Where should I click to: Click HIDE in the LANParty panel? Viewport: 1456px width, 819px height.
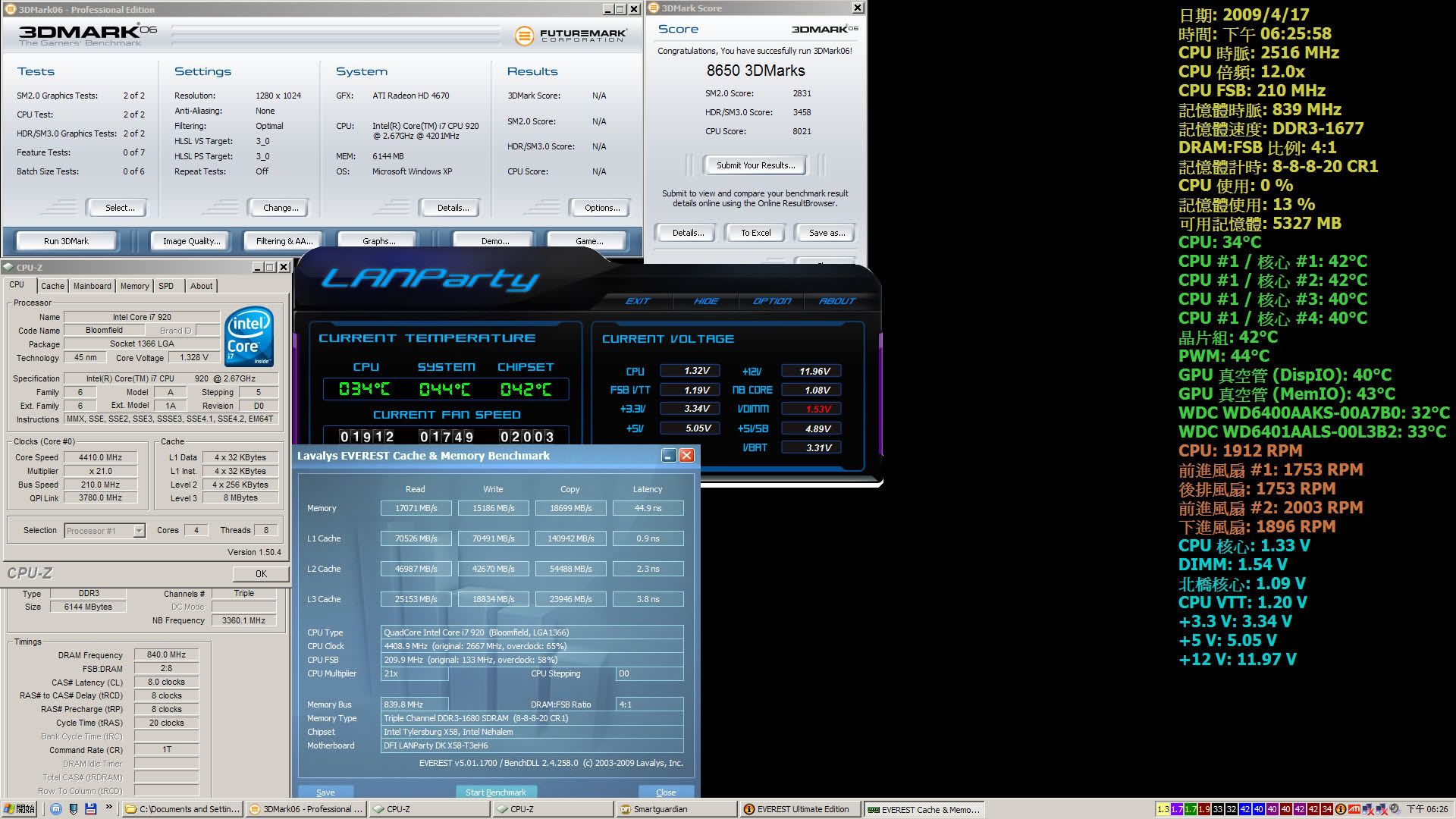(706, 301)
